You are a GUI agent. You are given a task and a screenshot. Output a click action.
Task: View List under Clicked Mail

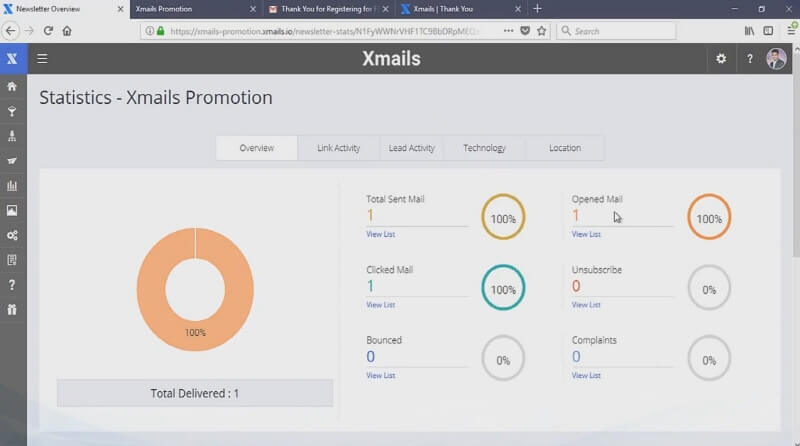click(381, 305)
